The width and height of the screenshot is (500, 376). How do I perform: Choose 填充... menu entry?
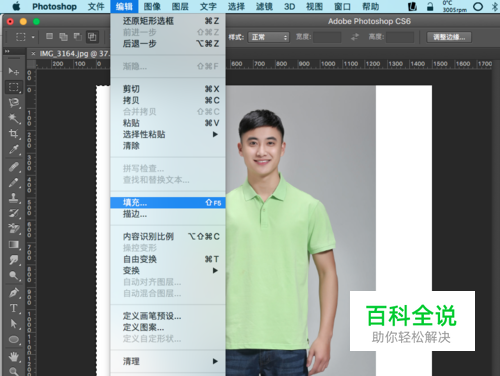pyautogui.click(x=168, y=203)
